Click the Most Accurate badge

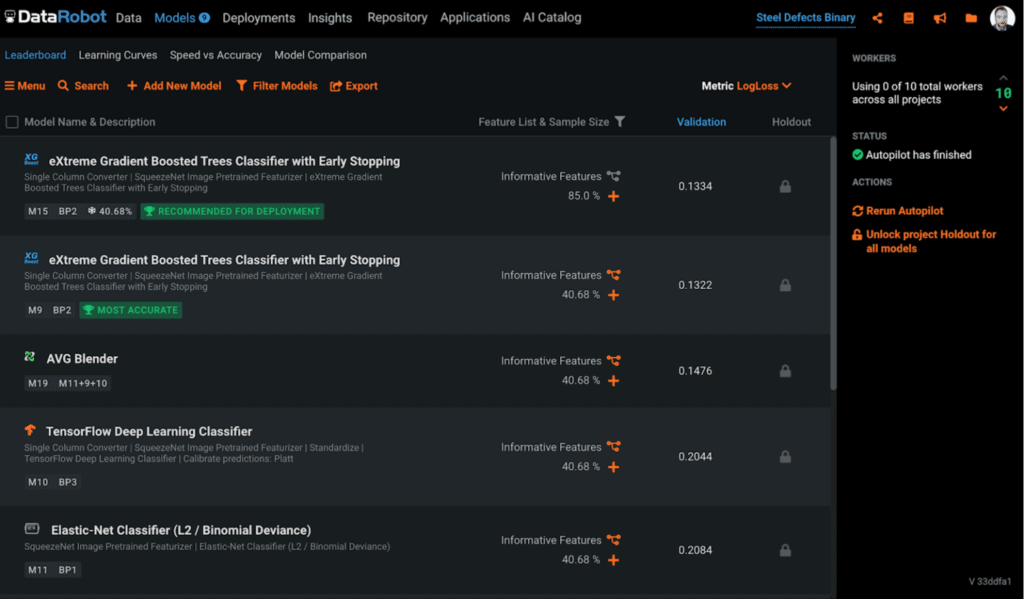[x=131, y=310]
